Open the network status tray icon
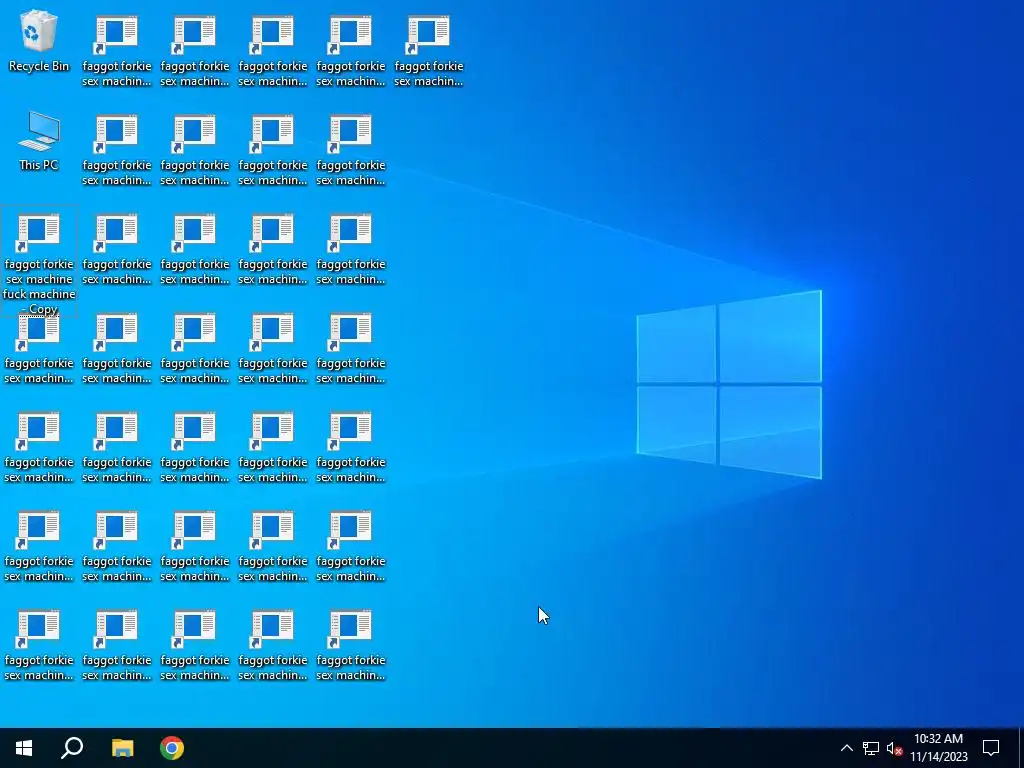 (871, 748)
